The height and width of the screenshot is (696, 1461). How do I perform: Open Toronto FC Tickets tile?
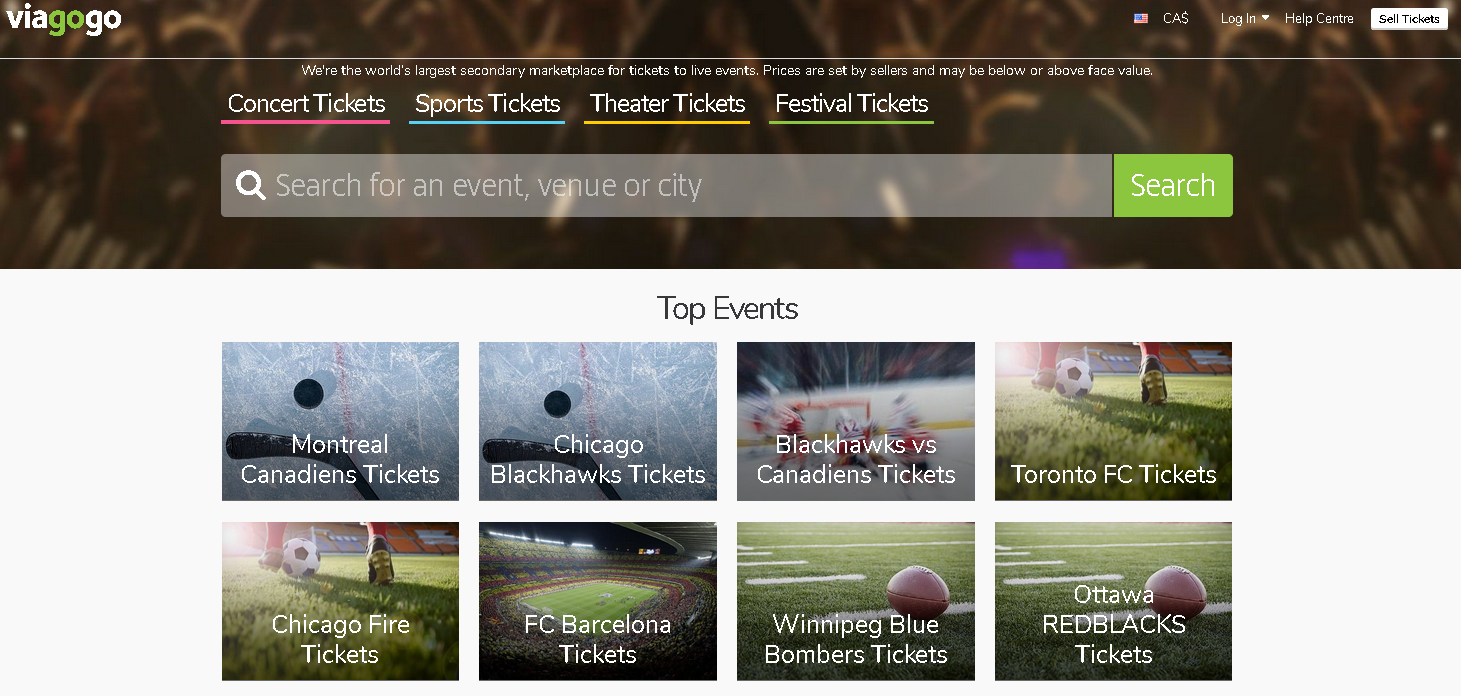pyautogui.click(x=1113, y=421)
